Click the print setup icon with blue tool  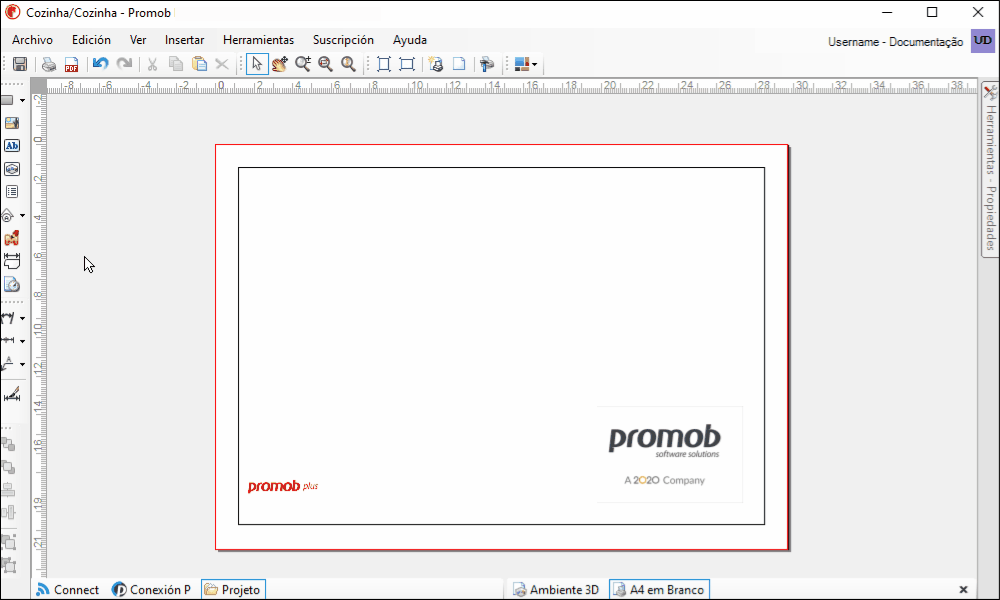[x=487, y=64]
